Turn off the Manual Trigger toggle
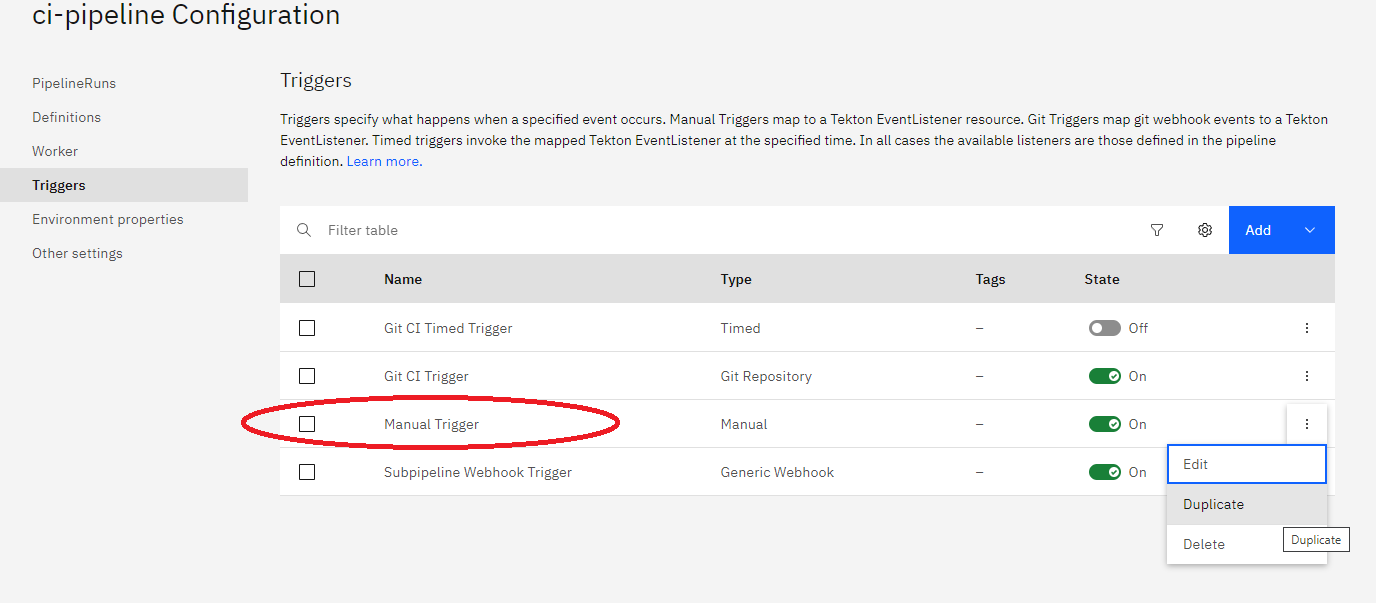 click(1105, 424)
